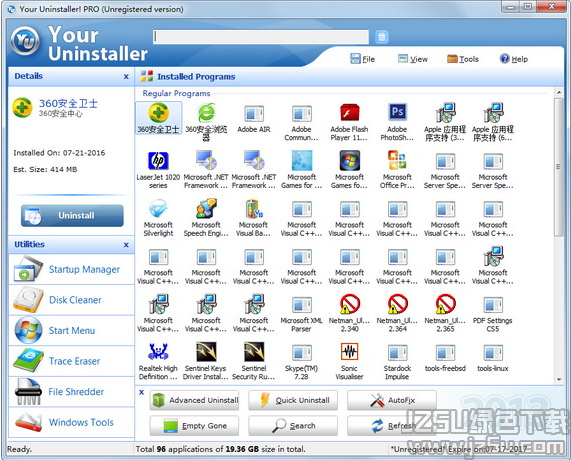This screenshot has width=571, height=460.
Task: Open Disk Cleaner utility
Action: click(71, 300)
